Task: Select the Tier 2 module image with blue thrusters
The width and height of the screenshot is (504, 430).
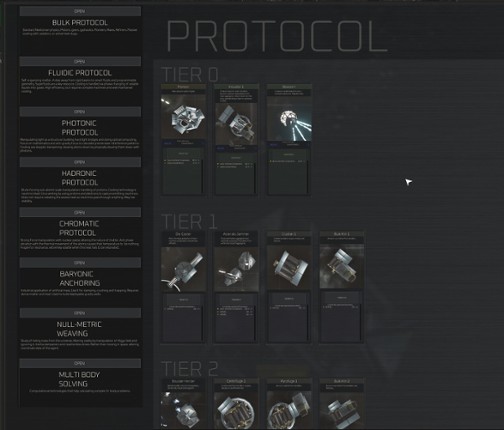Action: (183, 411)
